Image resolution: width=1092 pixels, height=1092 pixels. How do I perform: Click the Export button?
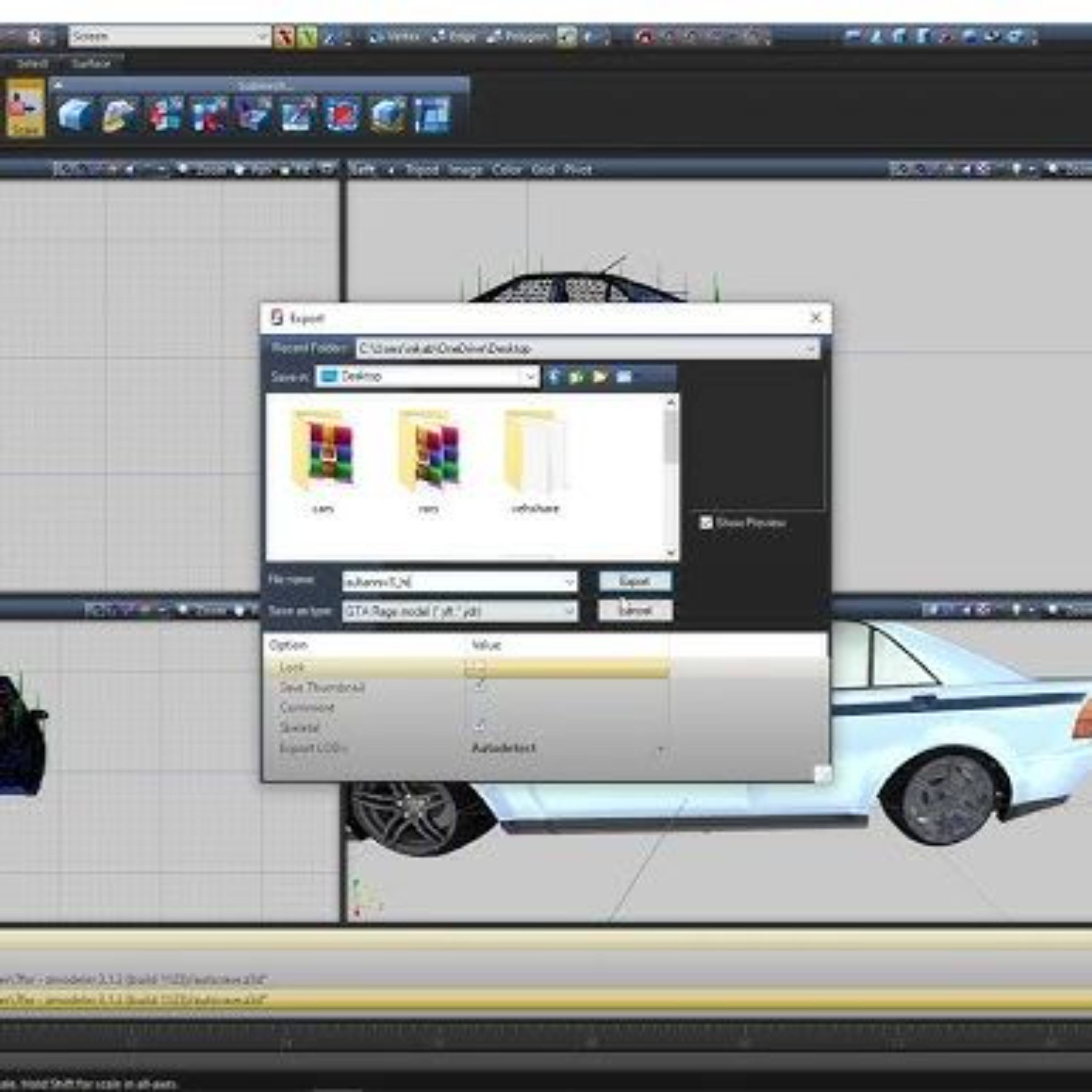pyautogui.click(x=635, y=581)
